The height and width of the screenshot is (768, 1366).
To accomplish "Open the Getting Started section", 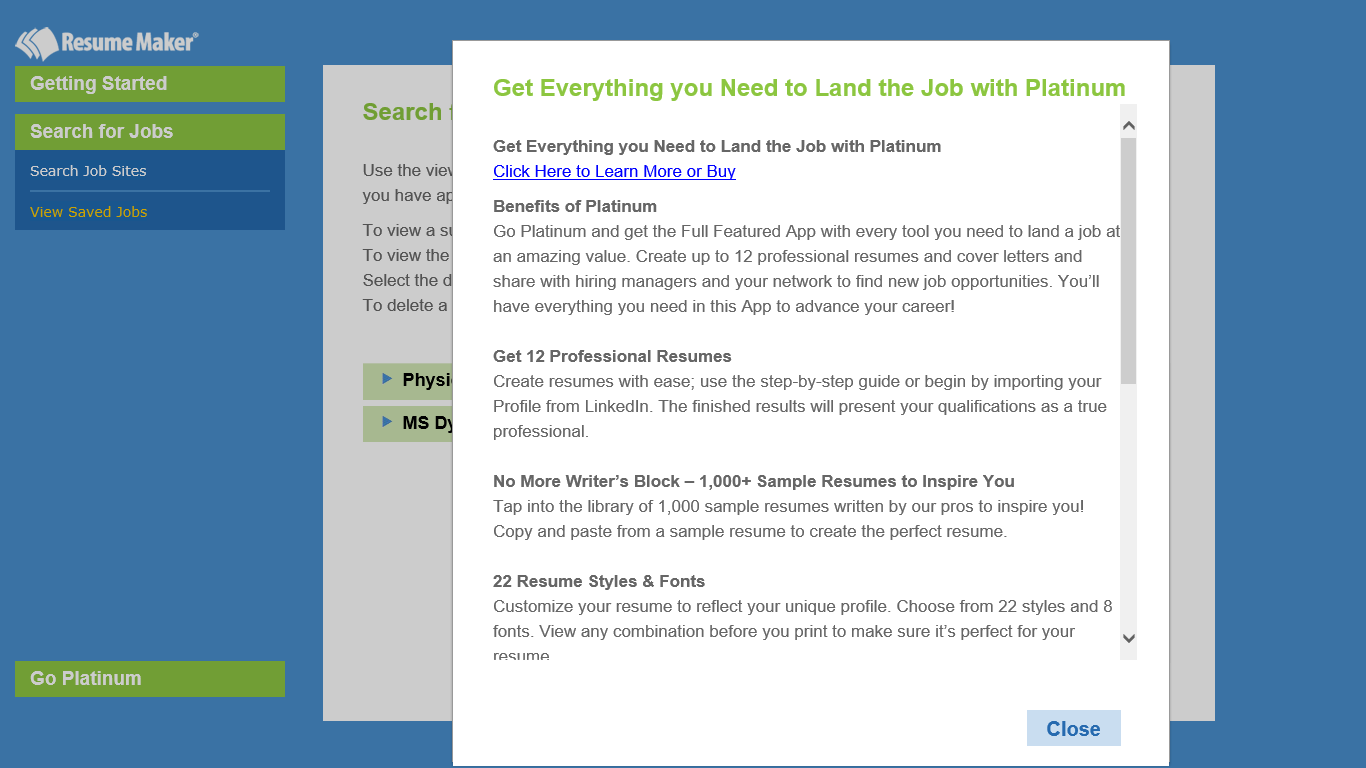I will pyautogui.click(x=150, y=84).
